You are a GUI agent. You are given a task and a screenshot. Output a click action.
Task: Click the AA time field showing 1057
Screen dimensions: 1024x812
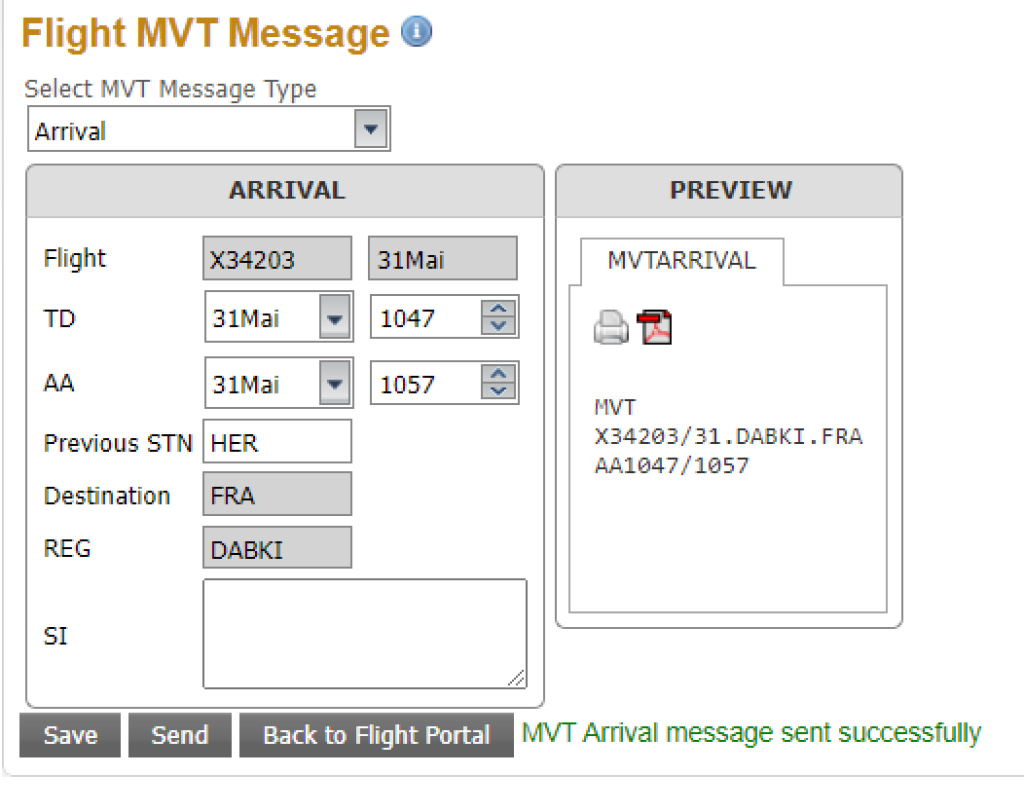pos(426,385)
